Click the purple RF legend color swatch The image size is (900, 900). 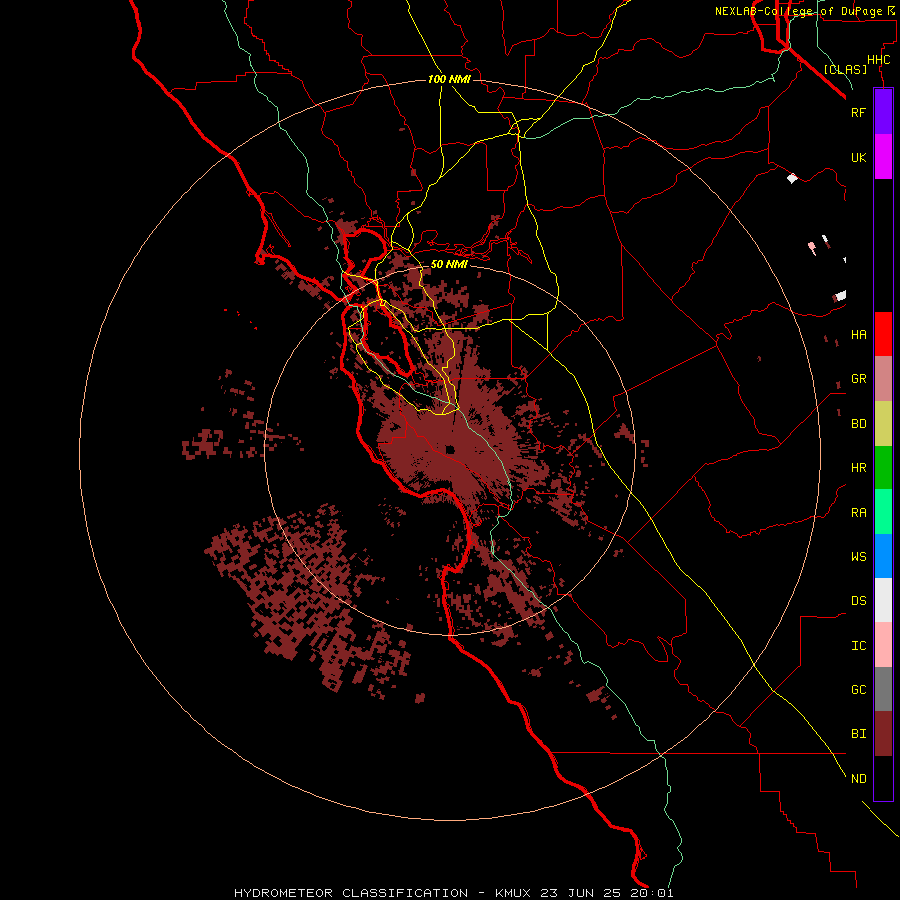pos(883,112)
